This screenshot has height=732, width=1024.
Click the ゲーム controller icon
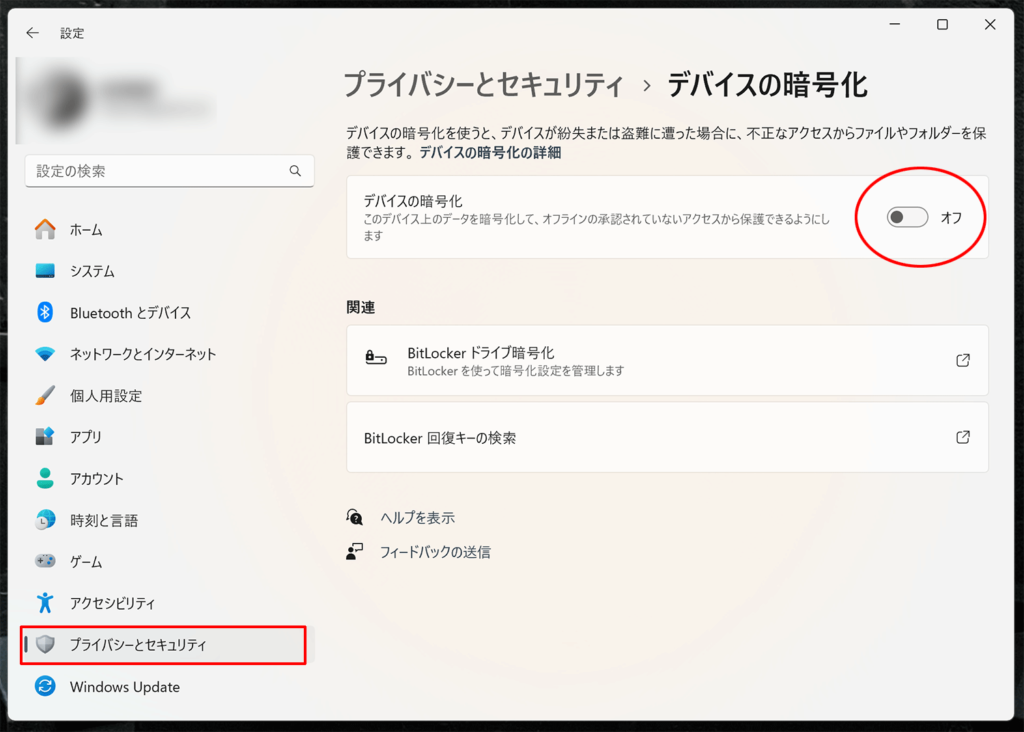click(45, 562)
